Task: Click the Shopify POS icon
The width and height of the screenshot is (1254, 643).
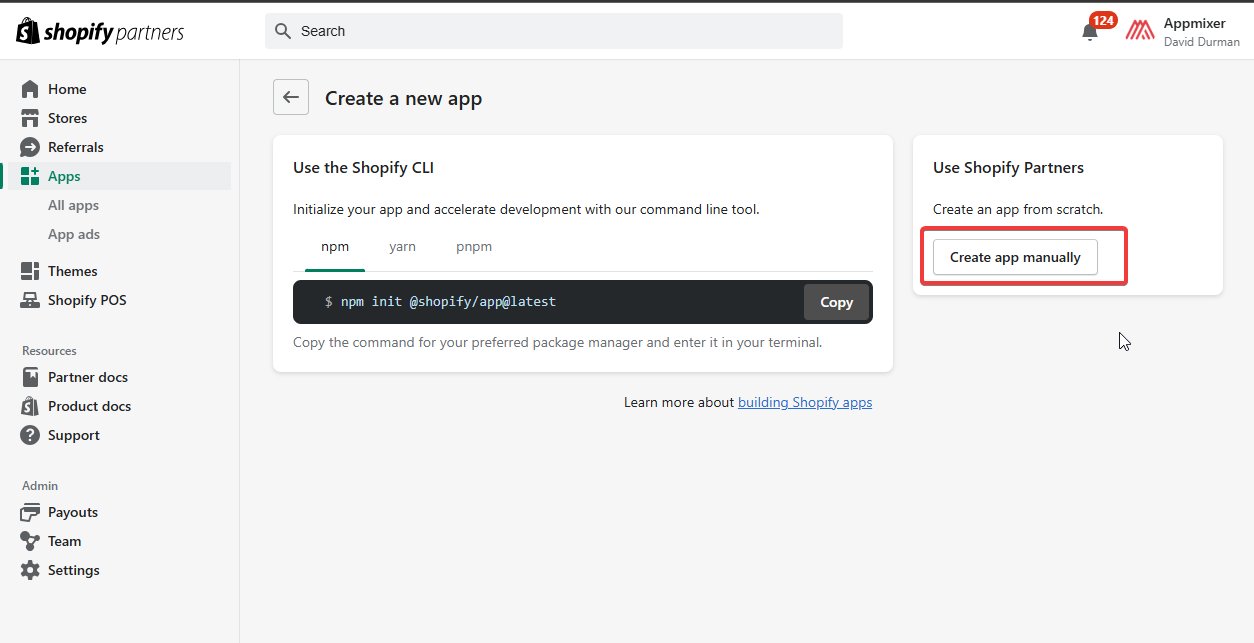Action: coord(30,300)
